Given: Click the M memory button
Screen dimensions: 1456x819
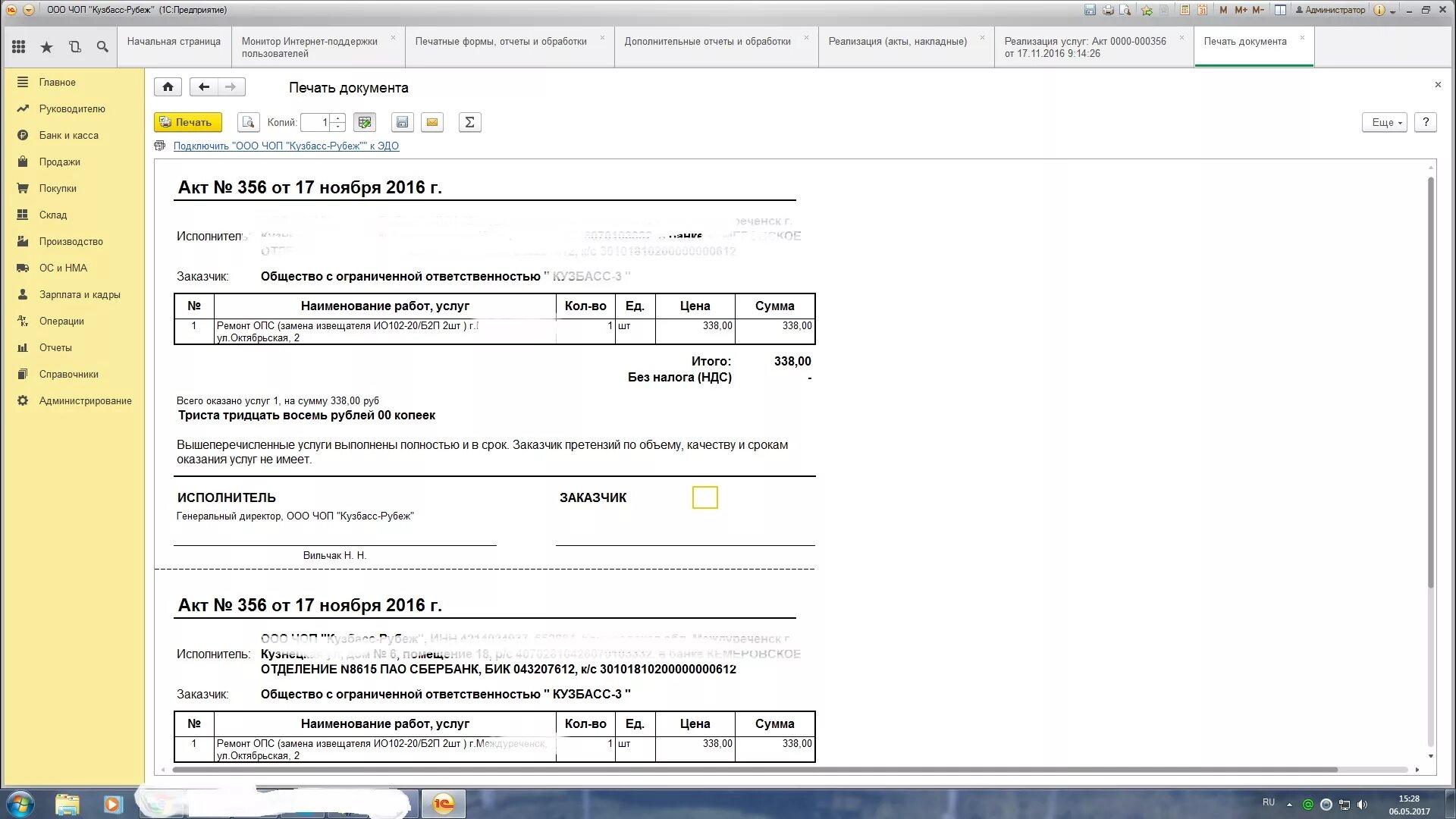Looking at the screenshot, I should [1223, 10].
